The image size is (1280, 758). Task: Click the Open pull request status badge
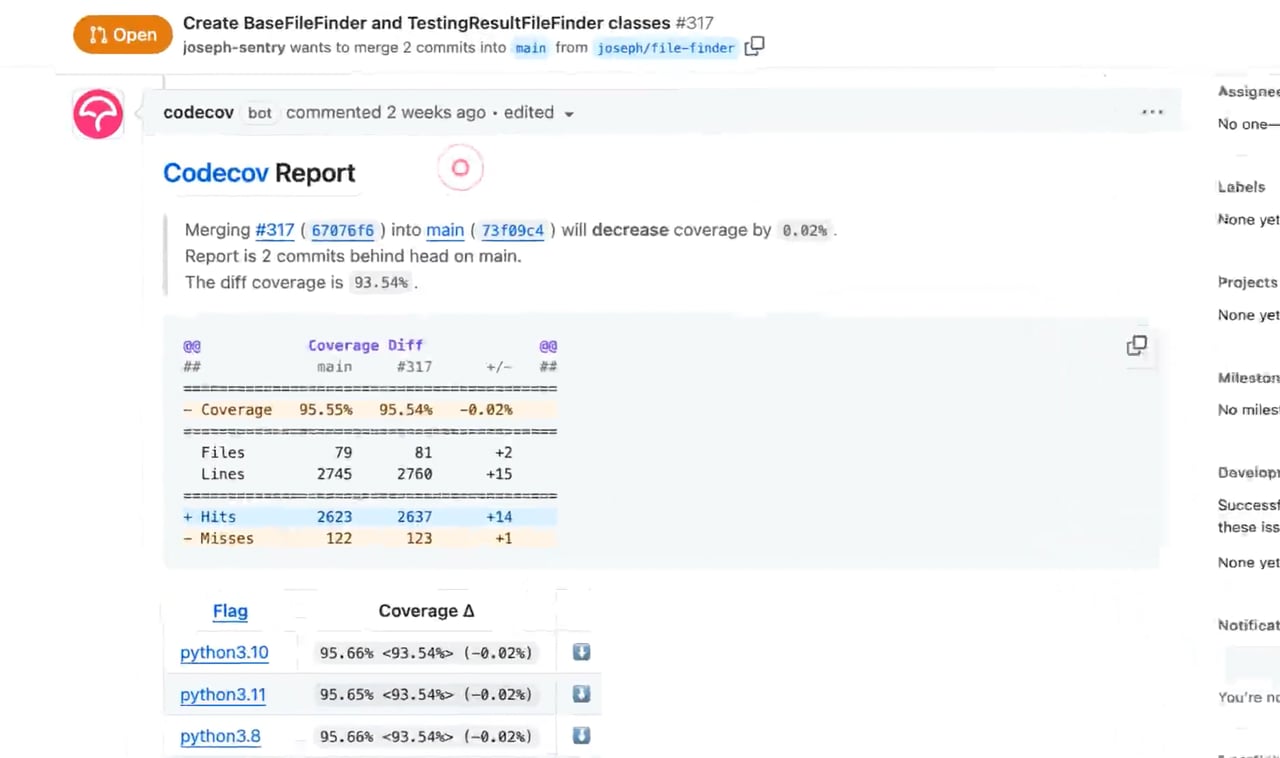point(123,35)
